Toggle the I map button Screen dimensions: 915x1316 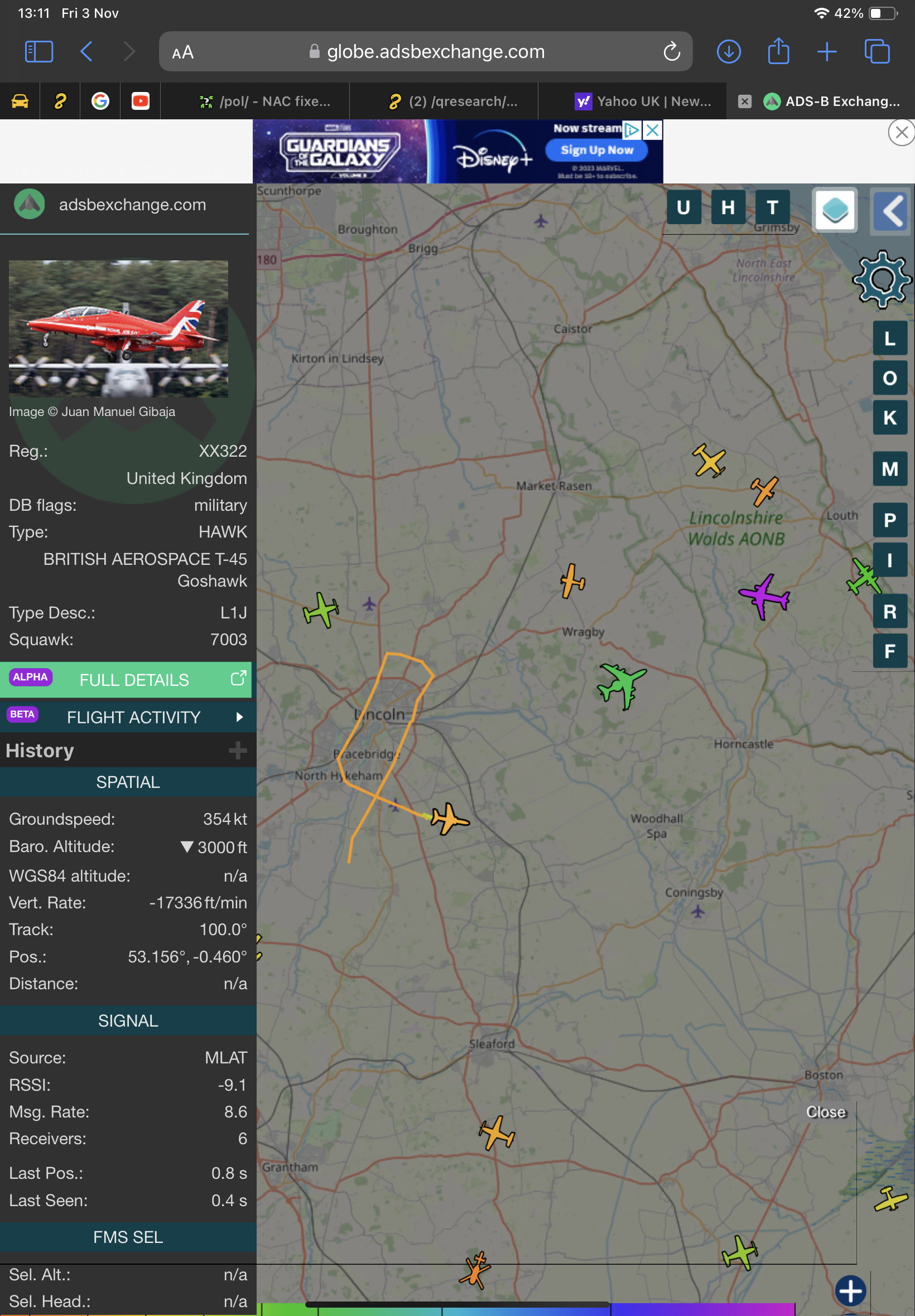point(889,559)
